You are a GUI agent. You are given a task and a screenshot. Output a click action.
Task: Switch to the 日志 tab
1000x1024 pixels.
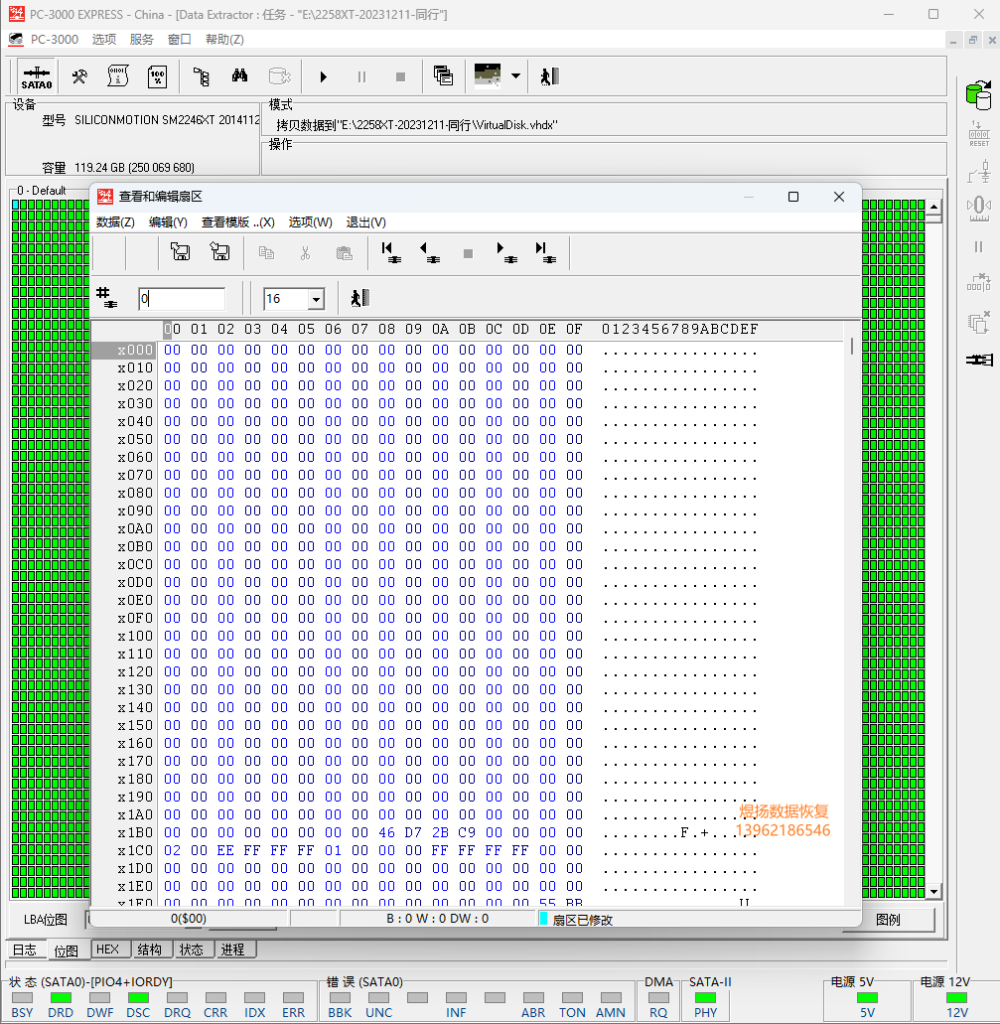point(25,950)
